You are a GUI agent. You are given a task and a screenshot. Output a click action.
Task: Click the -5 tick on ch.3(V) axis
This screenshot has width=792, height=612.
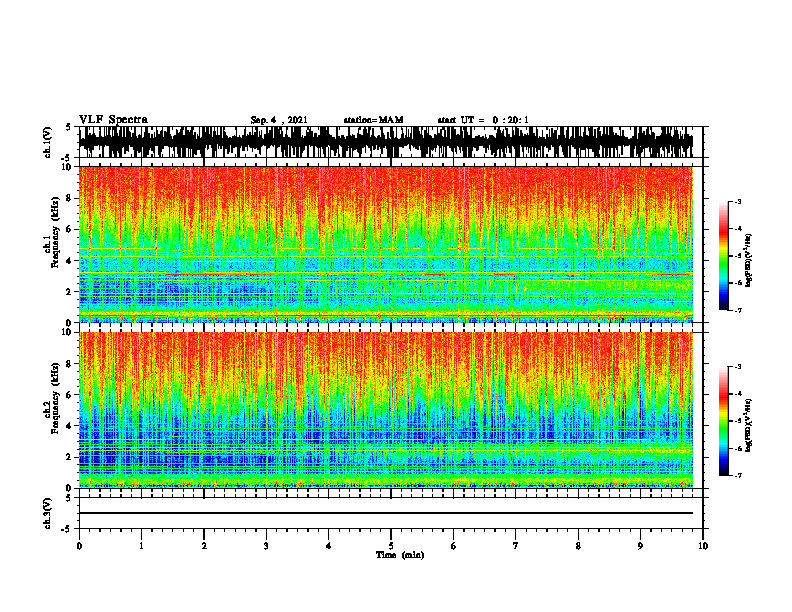click(x=68, y=529)
